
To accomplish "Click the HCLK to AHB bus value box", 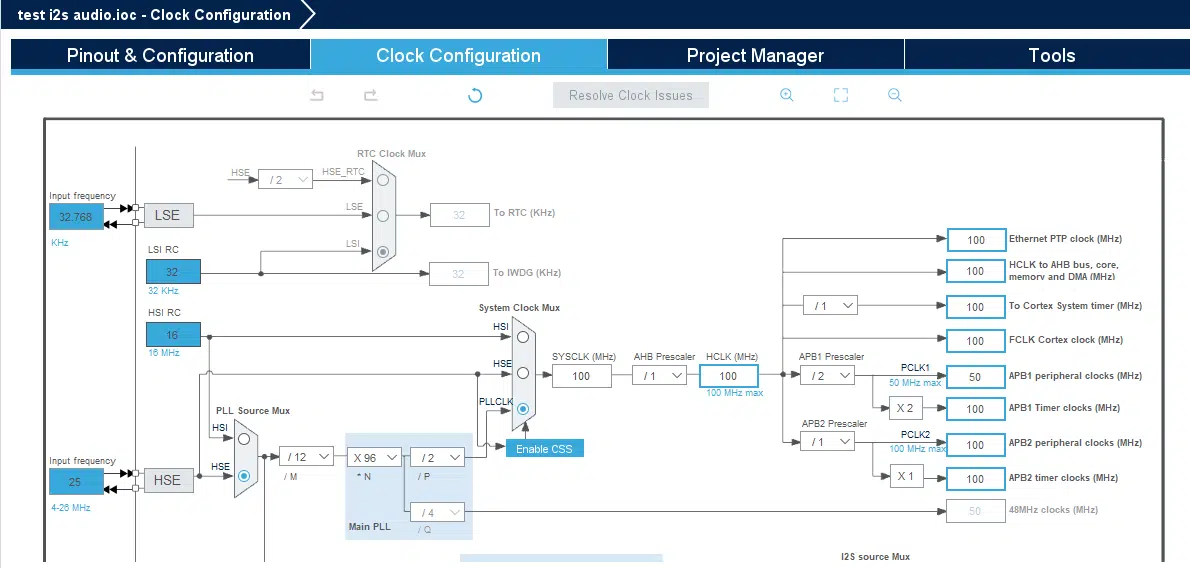I will (975, 271).
